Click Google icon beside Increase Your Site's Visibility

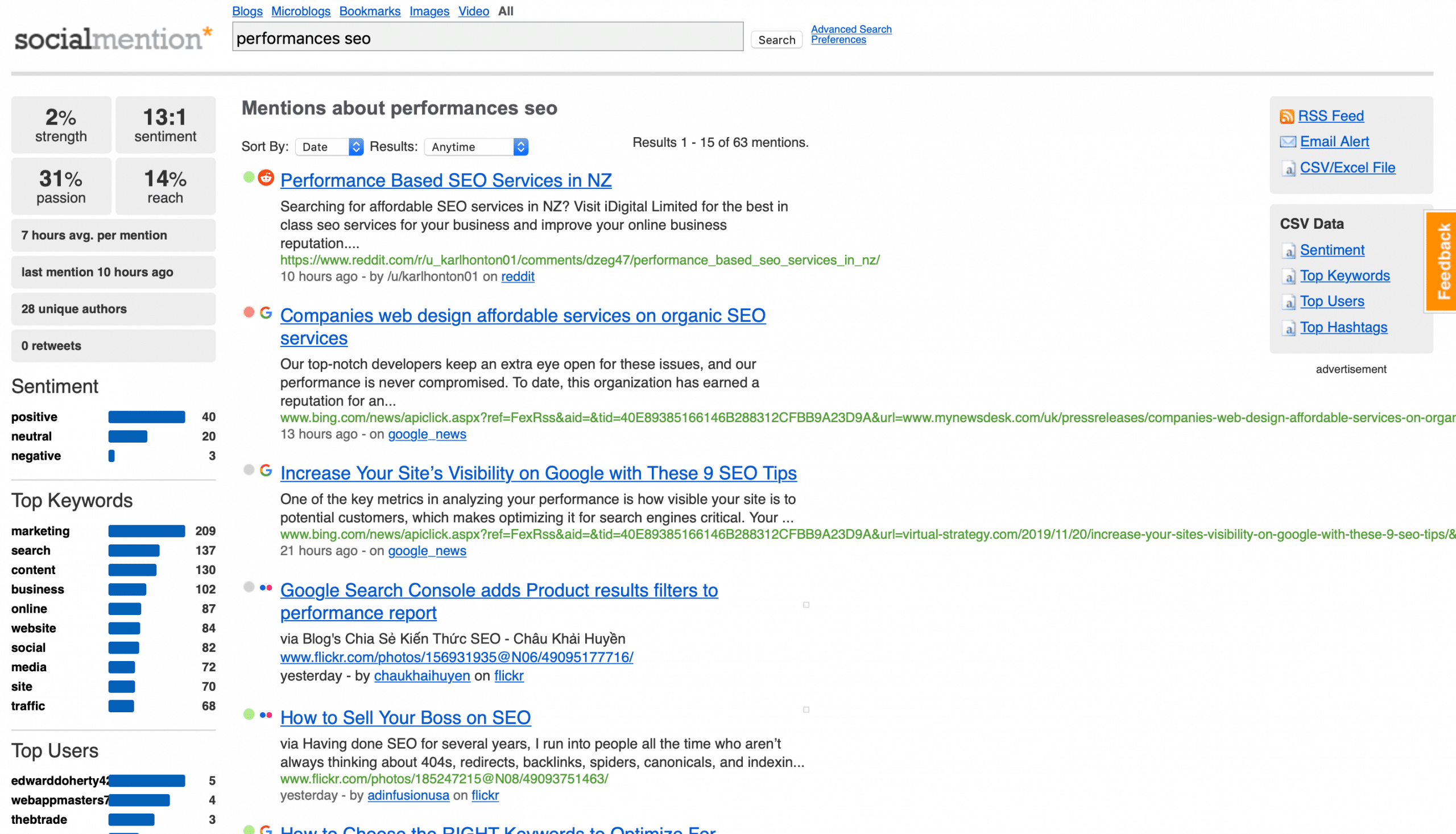click(266, 470)
